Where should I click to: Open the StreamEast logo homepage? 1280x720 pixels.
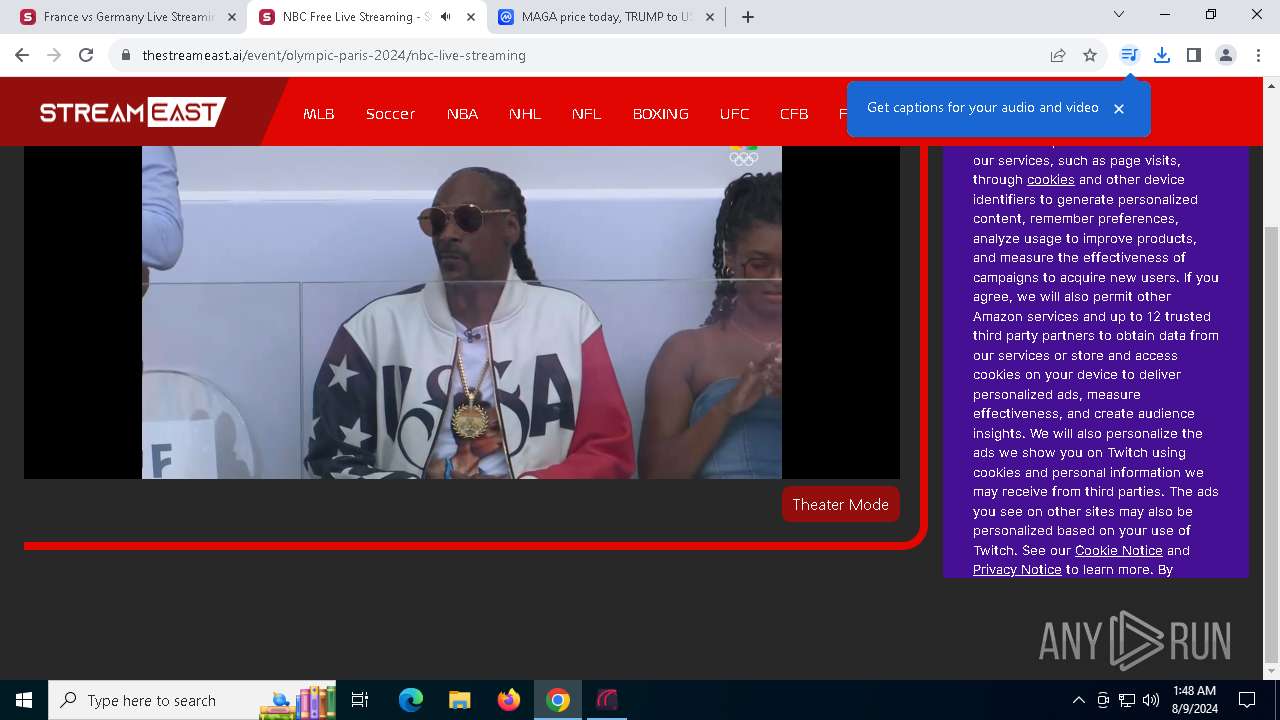133,112
